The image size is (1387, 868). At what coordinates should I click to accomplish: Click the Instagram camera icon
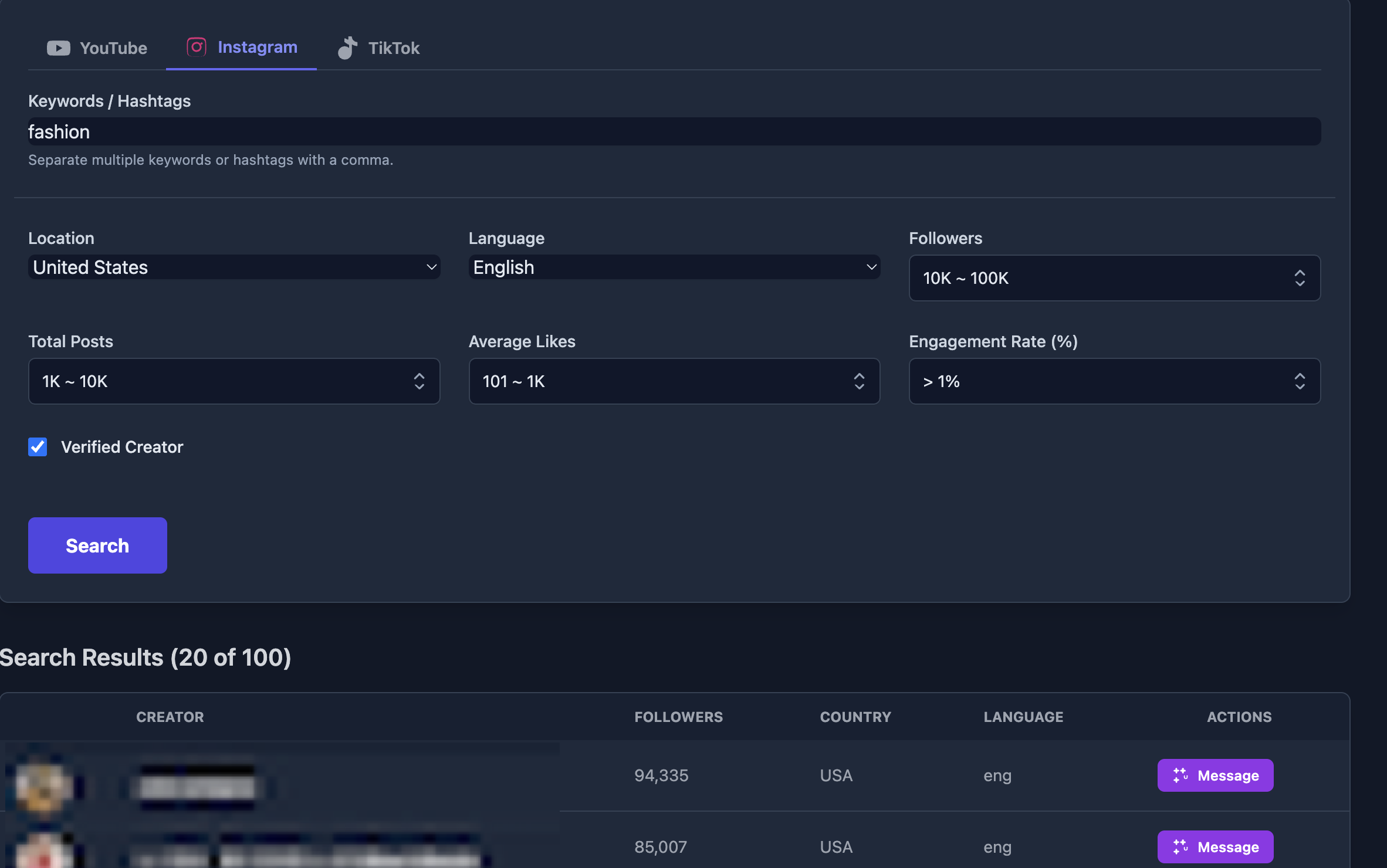point(197,47)
